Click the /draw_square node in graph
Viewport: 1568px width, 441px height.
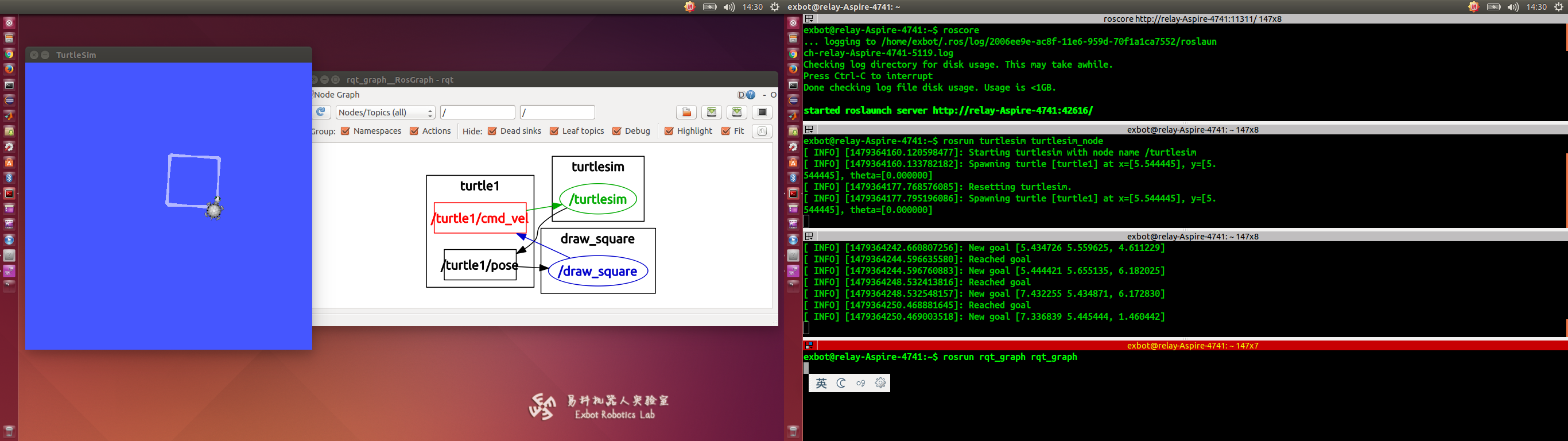(x=597, y=272)
